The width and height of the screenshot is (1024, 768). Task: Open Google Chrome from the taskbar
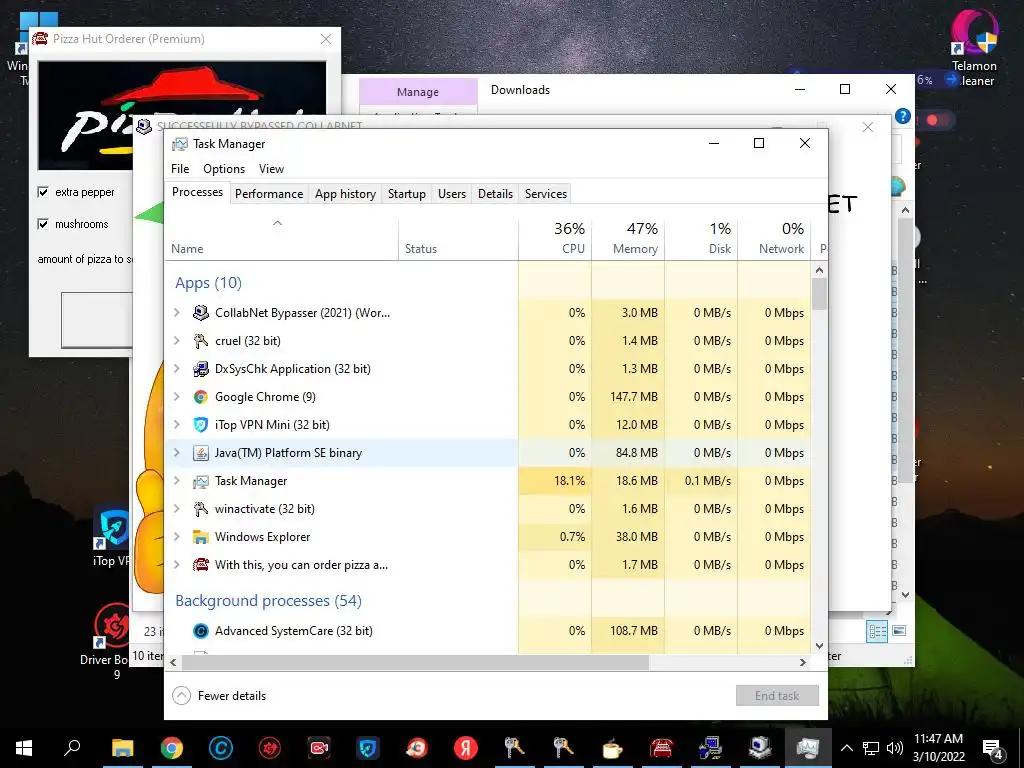pos(172,748)
